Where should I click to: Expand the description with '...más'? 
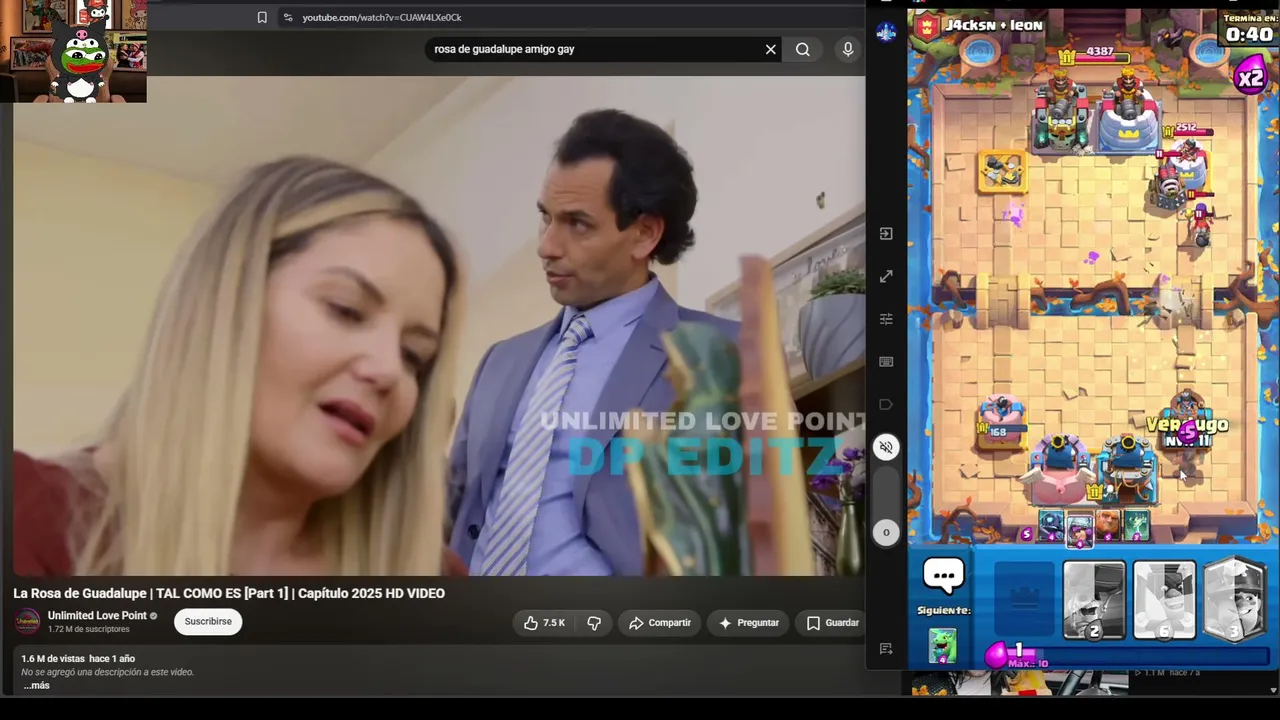36,686
